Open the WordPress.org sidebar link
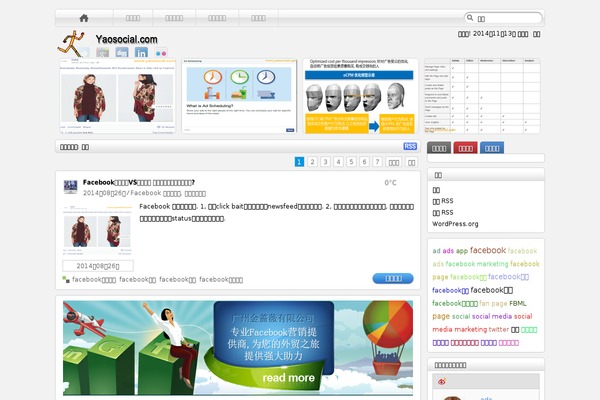The image size is (600, 400). pos(455,224)
